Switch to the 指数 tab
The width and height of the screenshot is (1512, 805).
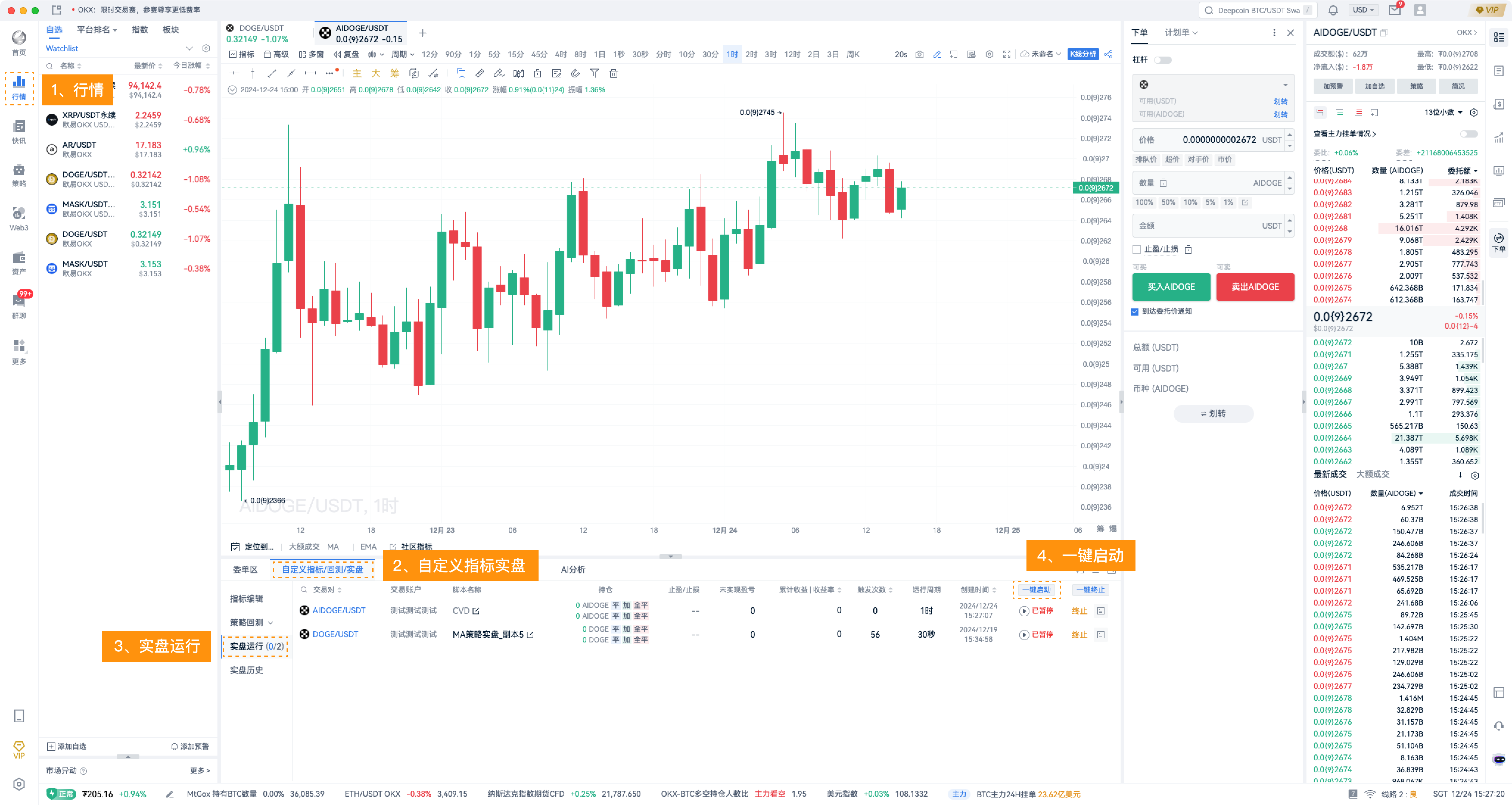140,30
